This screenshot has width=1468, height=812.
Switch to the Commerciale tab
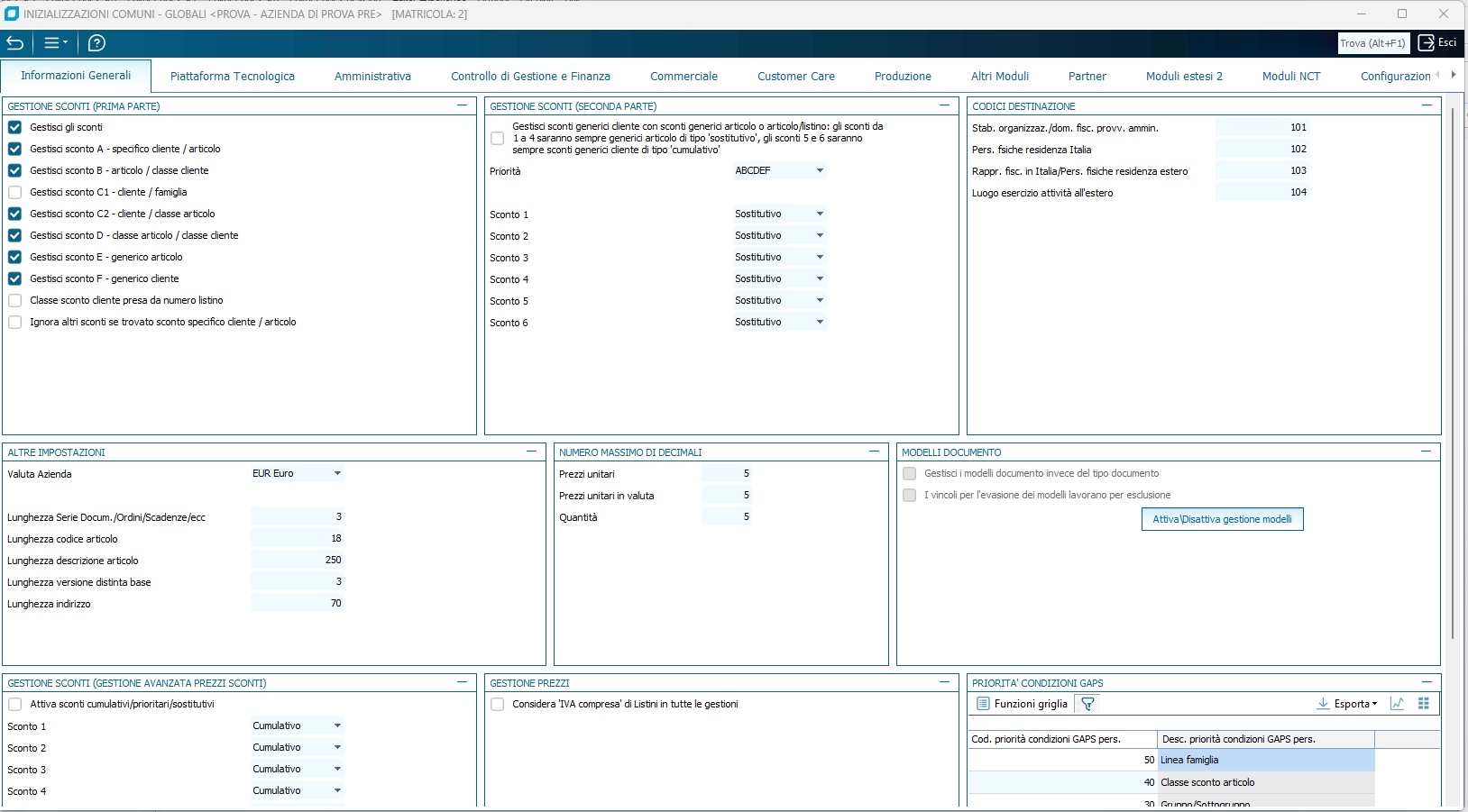684,77
